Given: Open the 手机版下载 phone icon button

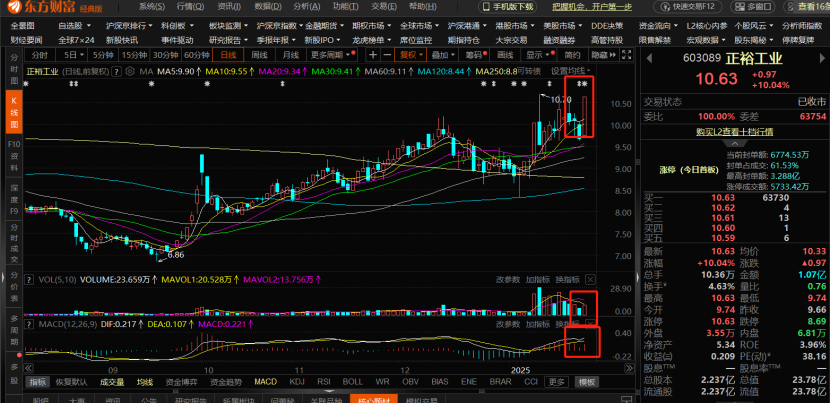Looking at the screenshot, I should pyautogui.click(x=507, y=7).
